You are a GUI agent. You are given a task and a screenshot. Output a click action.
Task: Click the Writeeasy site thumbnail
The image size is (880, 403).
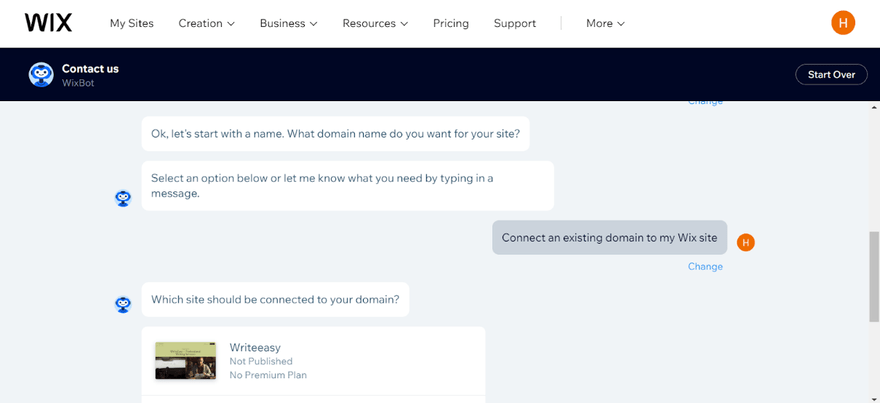(x=185, y=360)
